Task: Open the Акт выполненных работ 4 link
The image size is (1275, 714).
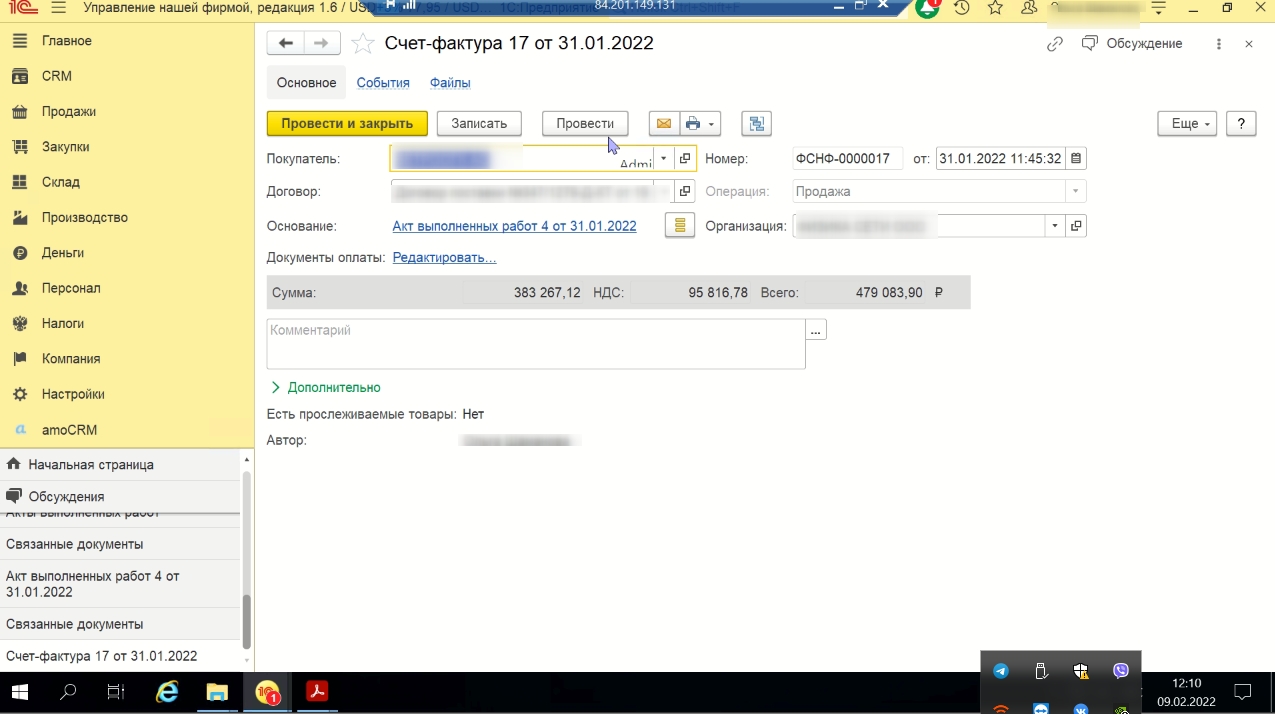Action: click(514, 226)
